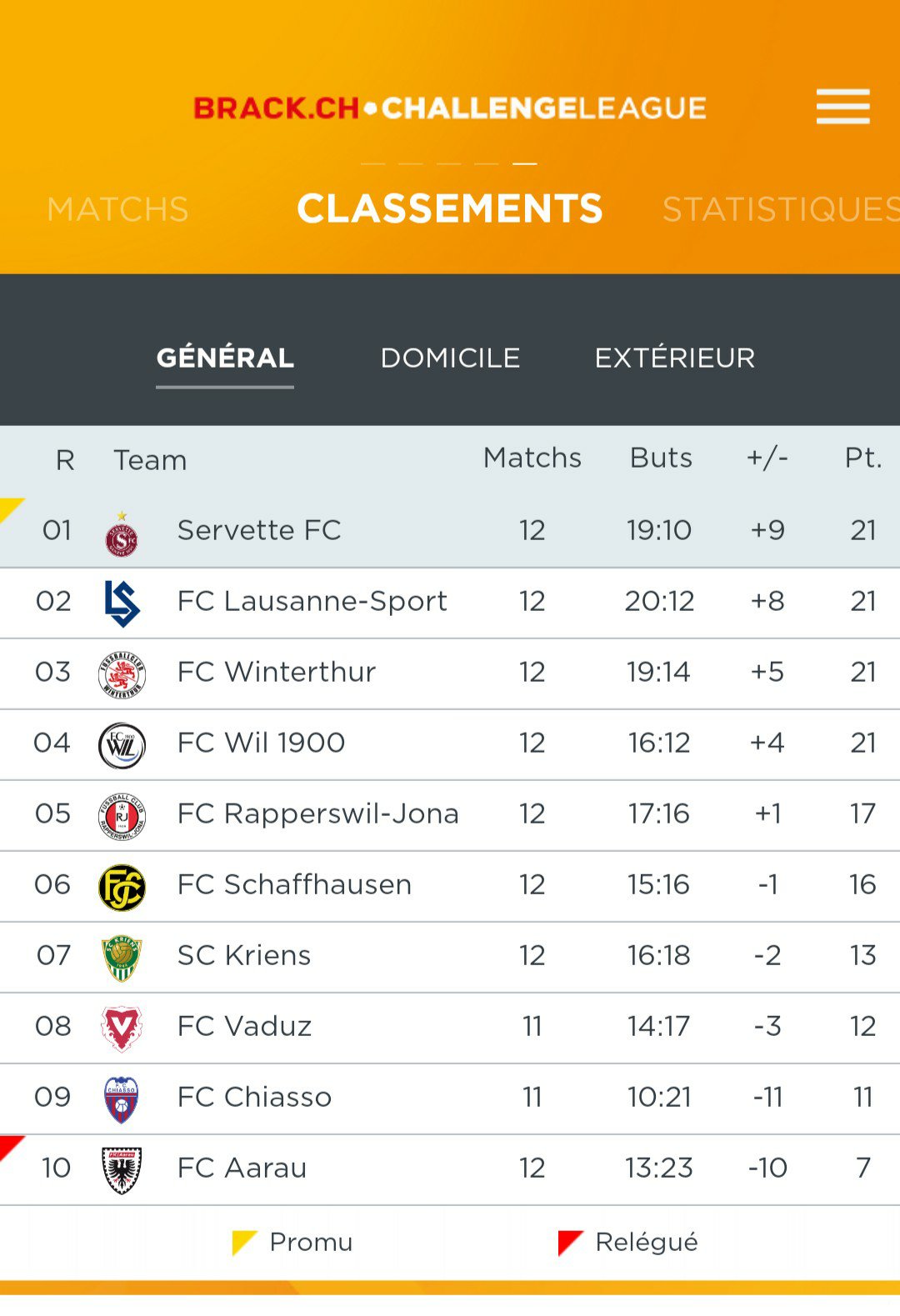Viewport: 900px width, 1316px height.
Task: Show the Extérieur standings
Action: coord(674,358)
